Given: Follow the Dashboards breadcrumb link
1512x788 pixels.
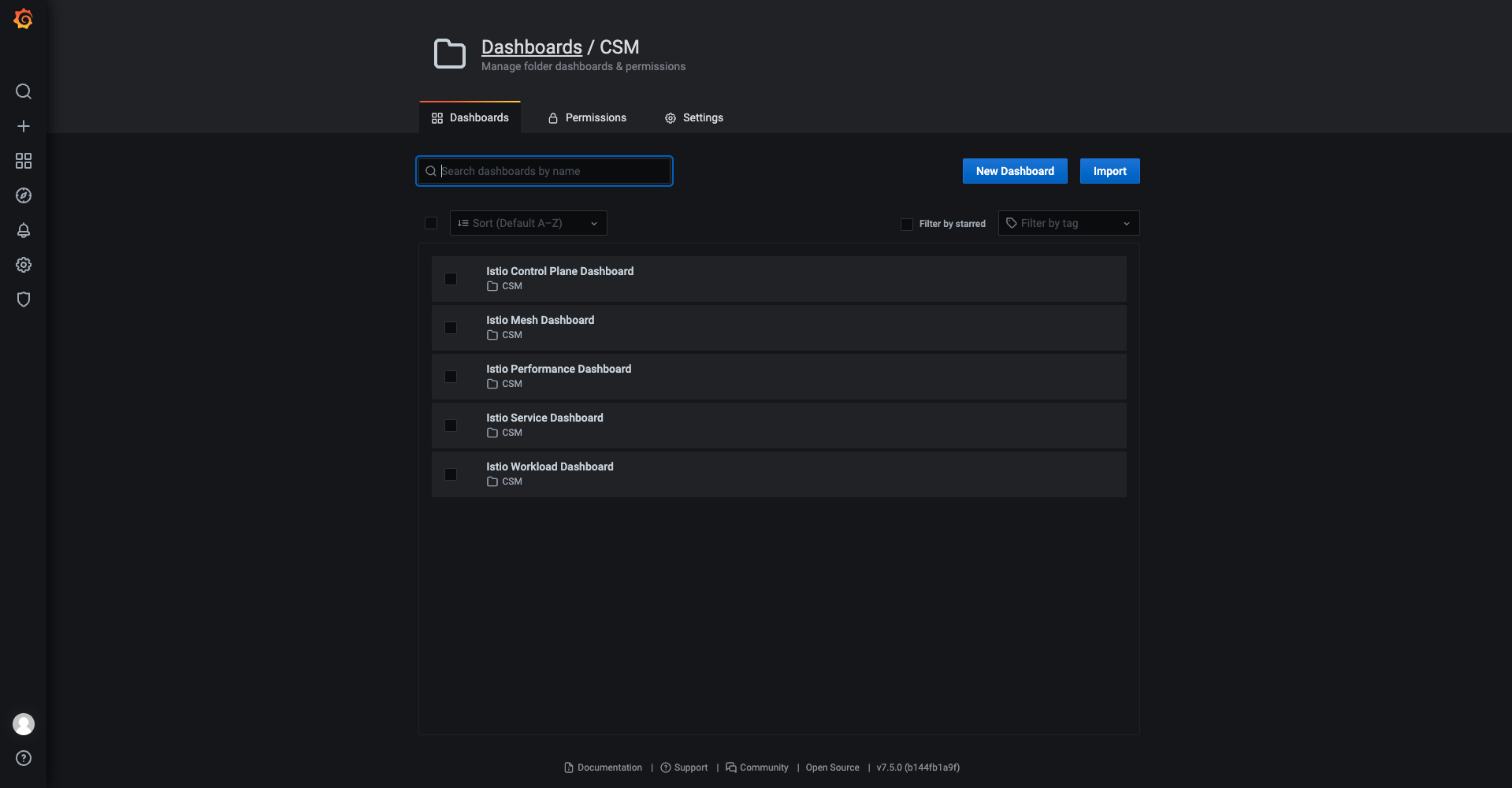Looking at the screenshot, I should pyautogui.click(x=532, y=47).
